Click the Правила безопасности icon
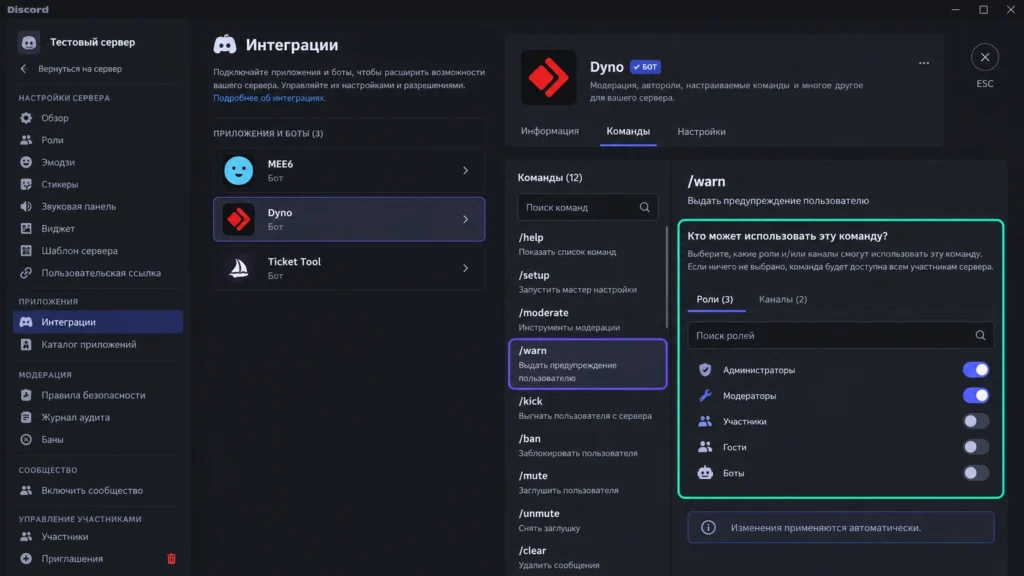 pyautogui.click(x=26, y=395)
